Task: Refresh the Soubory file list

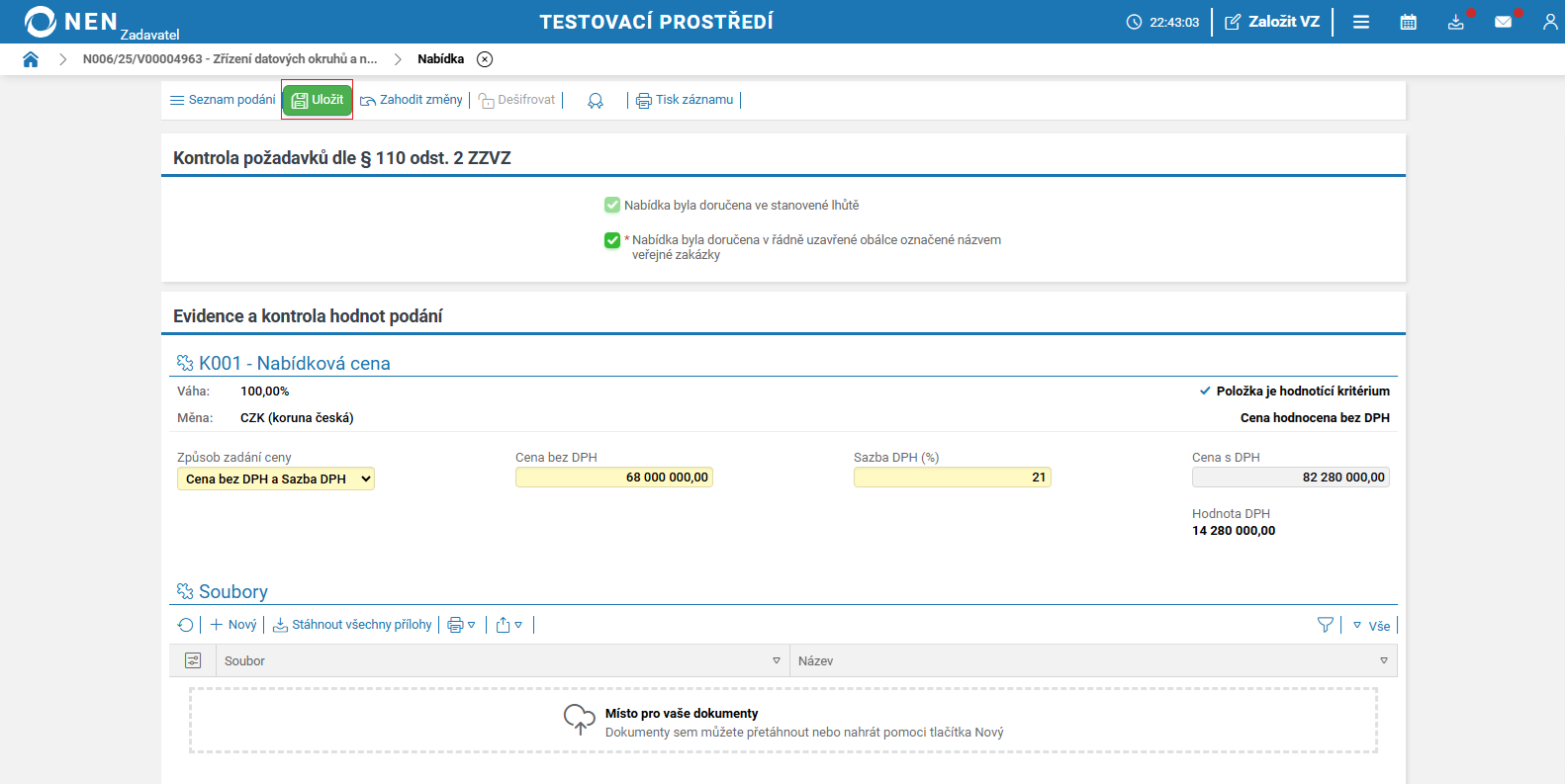Action: [x=185, y=625]
